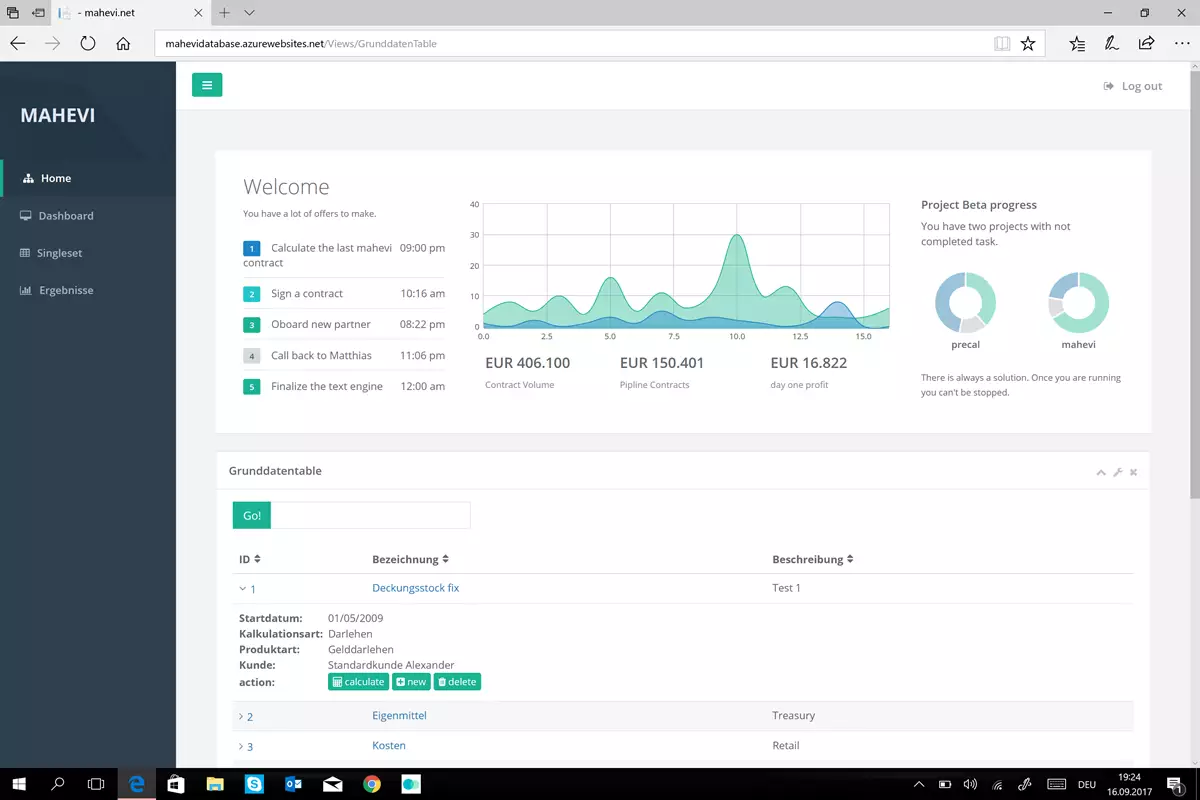Sort table by Bezeichnung column
The width and height of the screenshot is (1200, 800).
coord(411,559)
